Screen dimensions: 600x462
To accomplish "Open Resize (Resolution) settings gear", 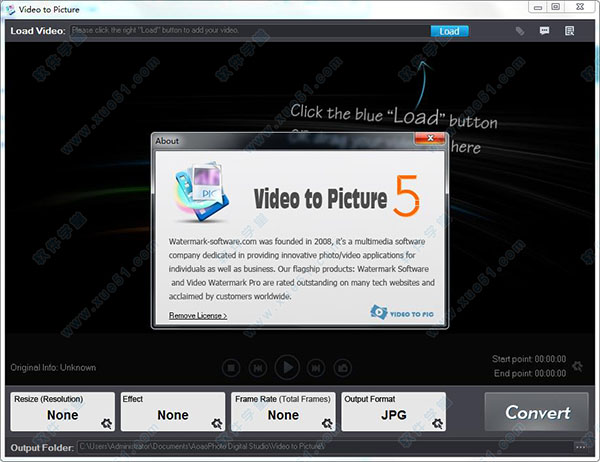I will tap(106, 423).
